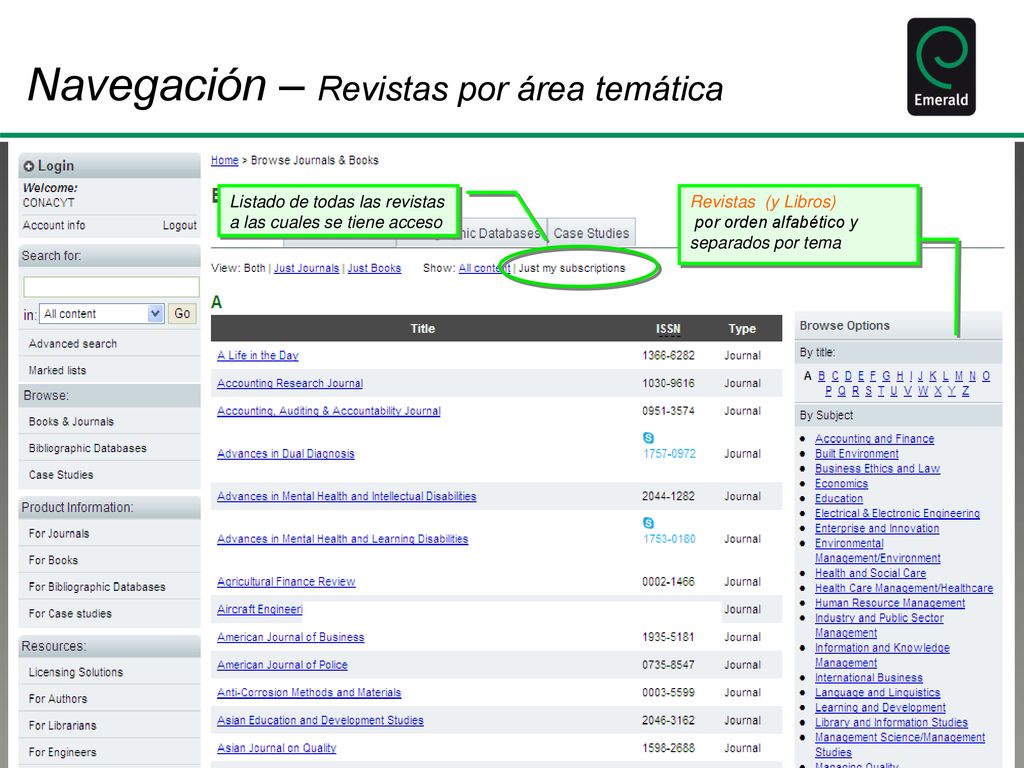This screenshot has width=1024, height=768.
Task: Click the Skype icon above ISSN 1753-0180
Action: [648, 522]
